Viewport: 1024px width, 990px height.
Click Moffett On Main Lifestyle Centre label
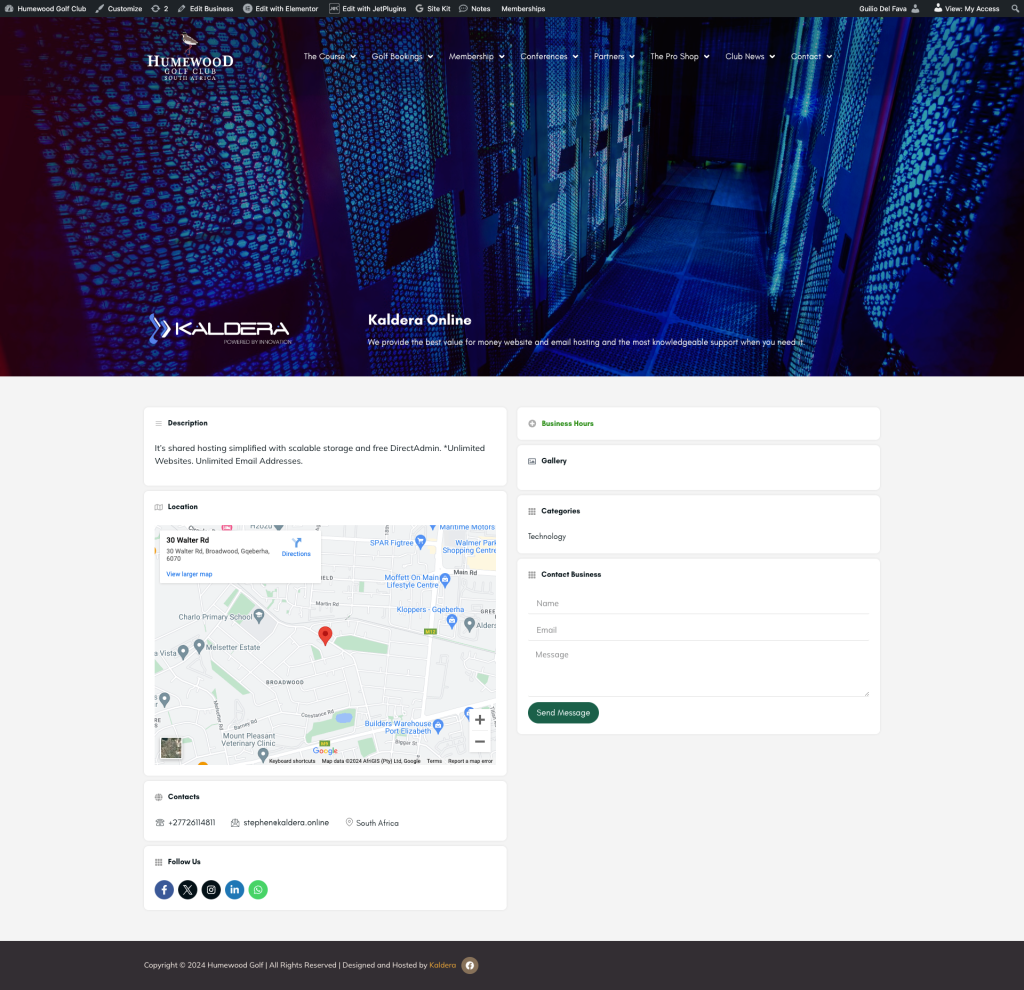tap(411, 581)
